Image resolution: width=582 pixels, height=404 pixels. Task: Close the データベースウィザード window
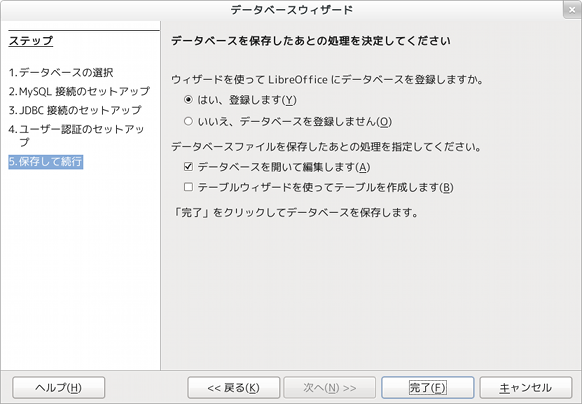click(x=572, y=10)
